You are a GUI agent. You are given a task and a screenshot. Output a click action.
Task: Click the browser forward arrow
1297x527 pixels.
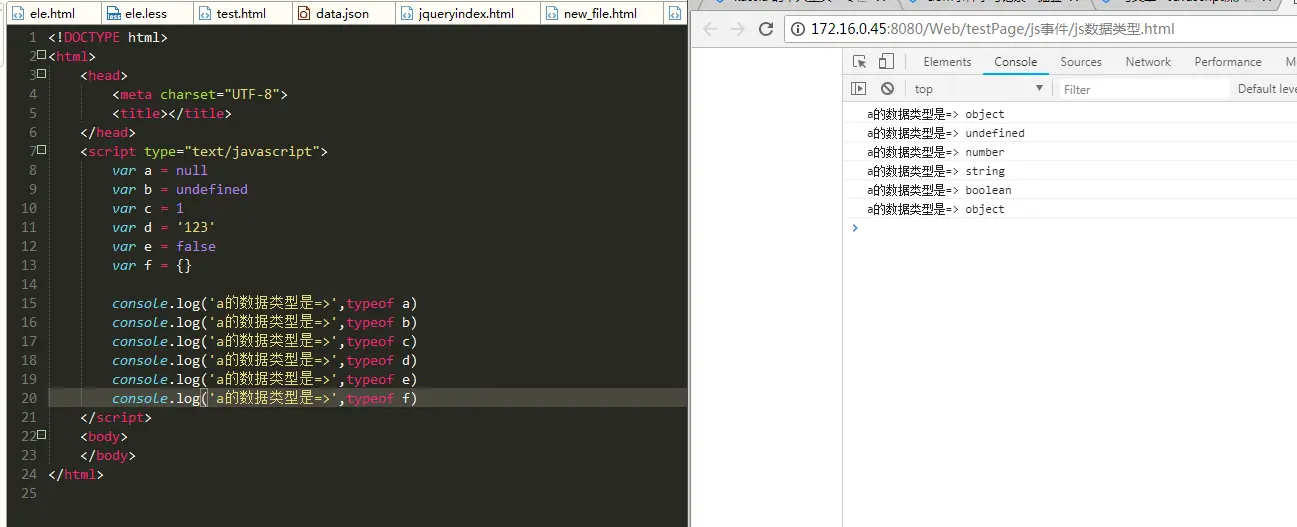click(x=738, y=29)
